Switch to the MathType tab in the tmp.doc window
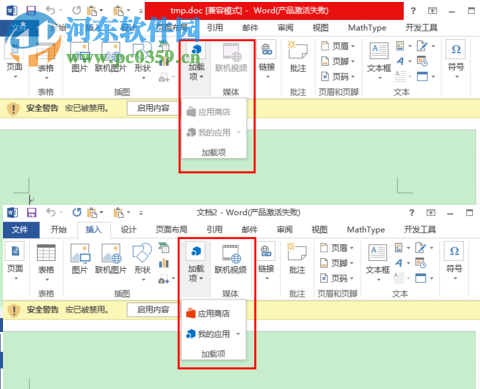The width and height of the screenshot is (480, 389). (367, 28)
